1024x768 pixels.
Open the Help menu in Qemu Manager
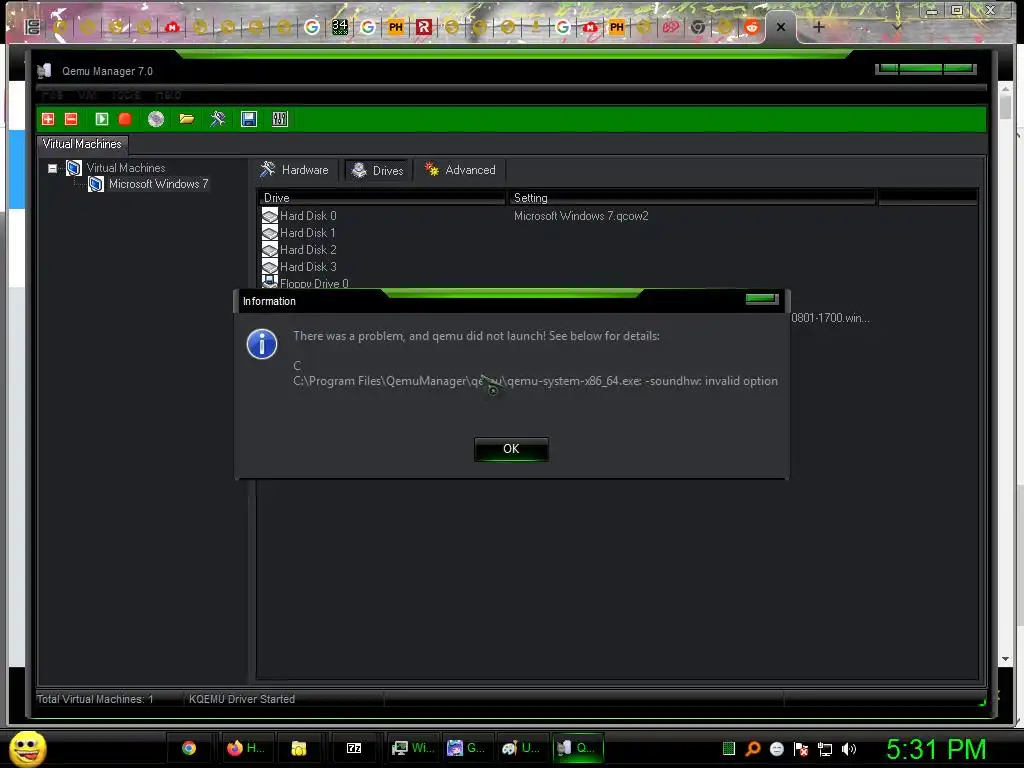(x=168, y=95)
